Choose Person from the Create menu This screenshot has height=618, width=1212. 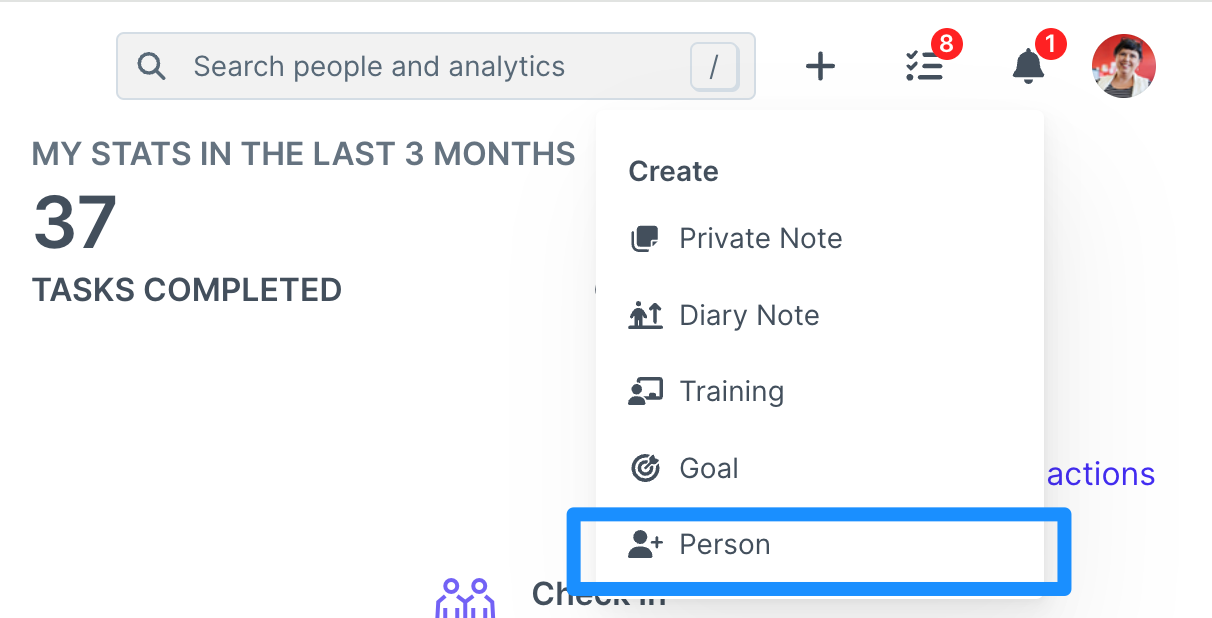point(725,545)
